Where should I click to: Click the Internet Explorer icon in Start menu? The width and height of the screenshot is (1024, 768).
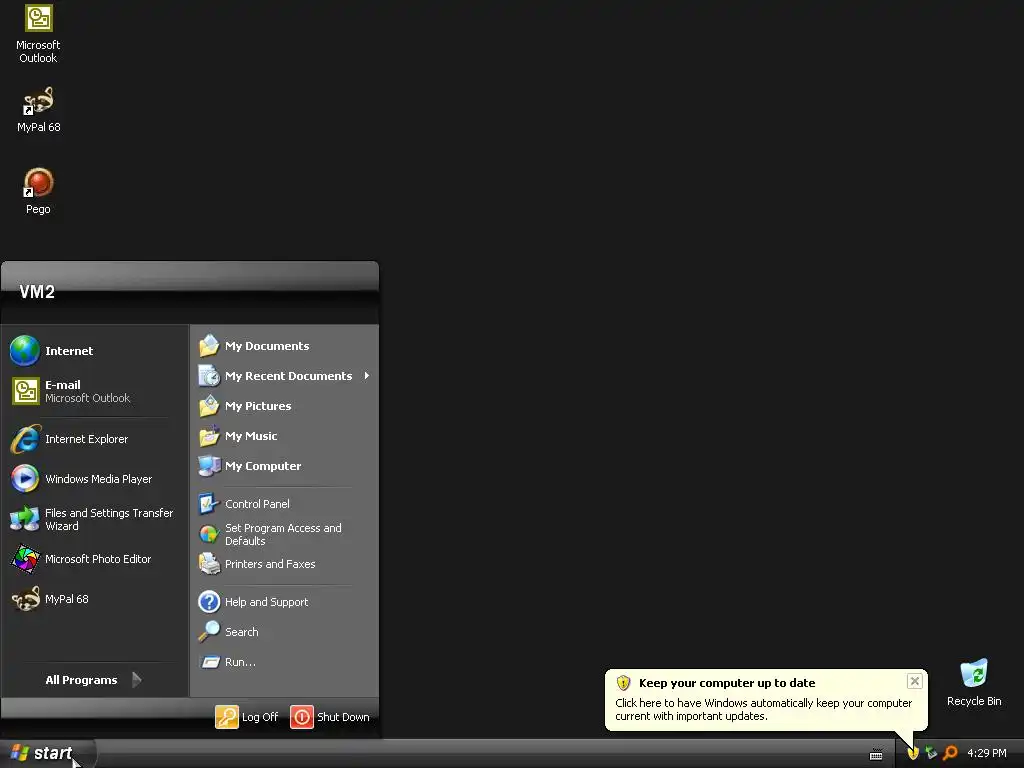click(25, 439)
